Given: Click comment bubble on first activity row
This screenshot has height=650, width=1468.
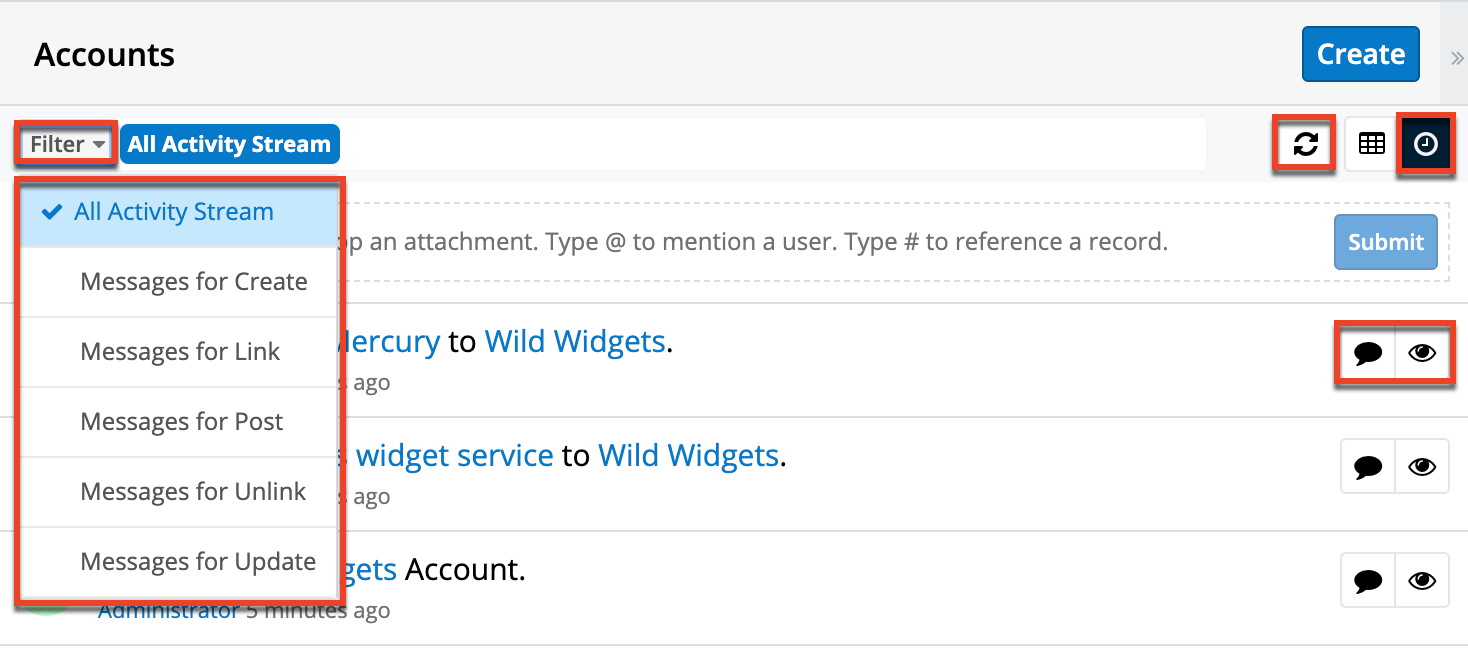Looking at the screenshot, I should pyautogui.click(x=1367, y=353).
